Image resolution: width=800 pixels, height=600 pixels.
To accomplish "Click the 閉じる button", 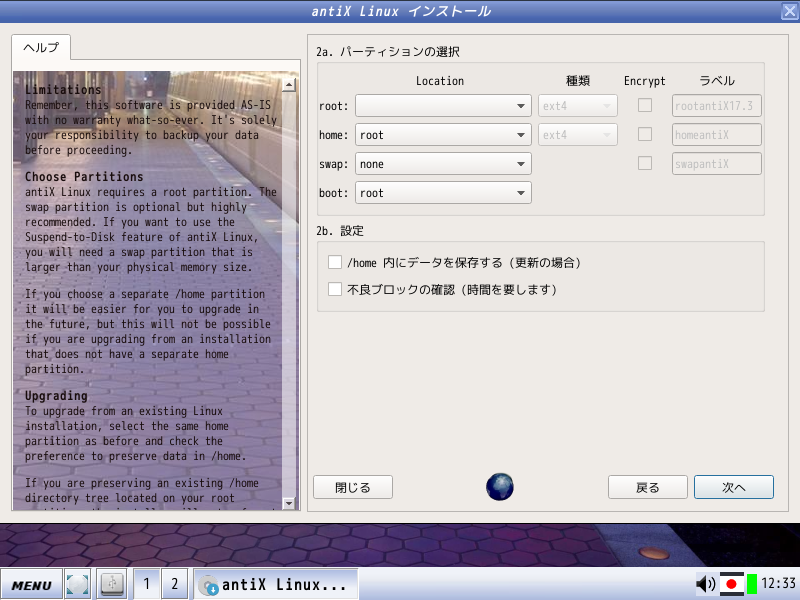I will point(353,487).
